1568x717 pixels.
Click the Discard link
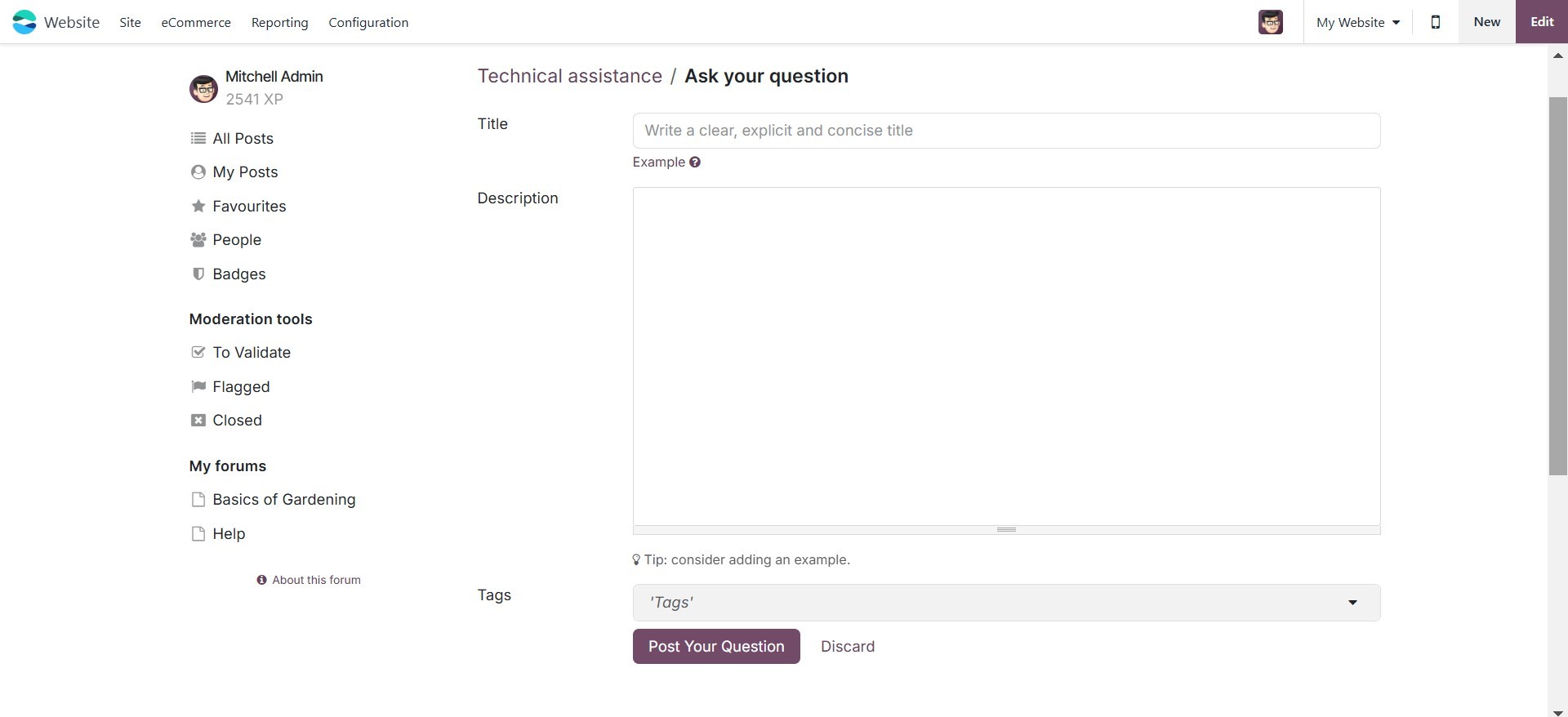coord(848,646)
